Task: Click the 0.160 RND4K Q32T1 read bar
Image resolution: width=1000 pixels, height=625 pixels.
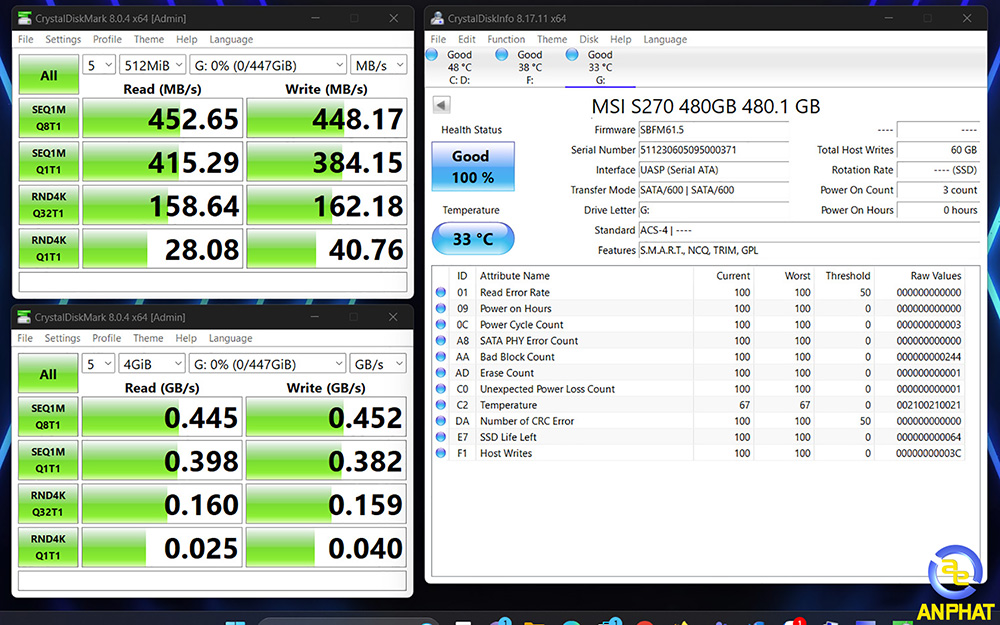Action: pyautogui.click(x=162, y=503)
